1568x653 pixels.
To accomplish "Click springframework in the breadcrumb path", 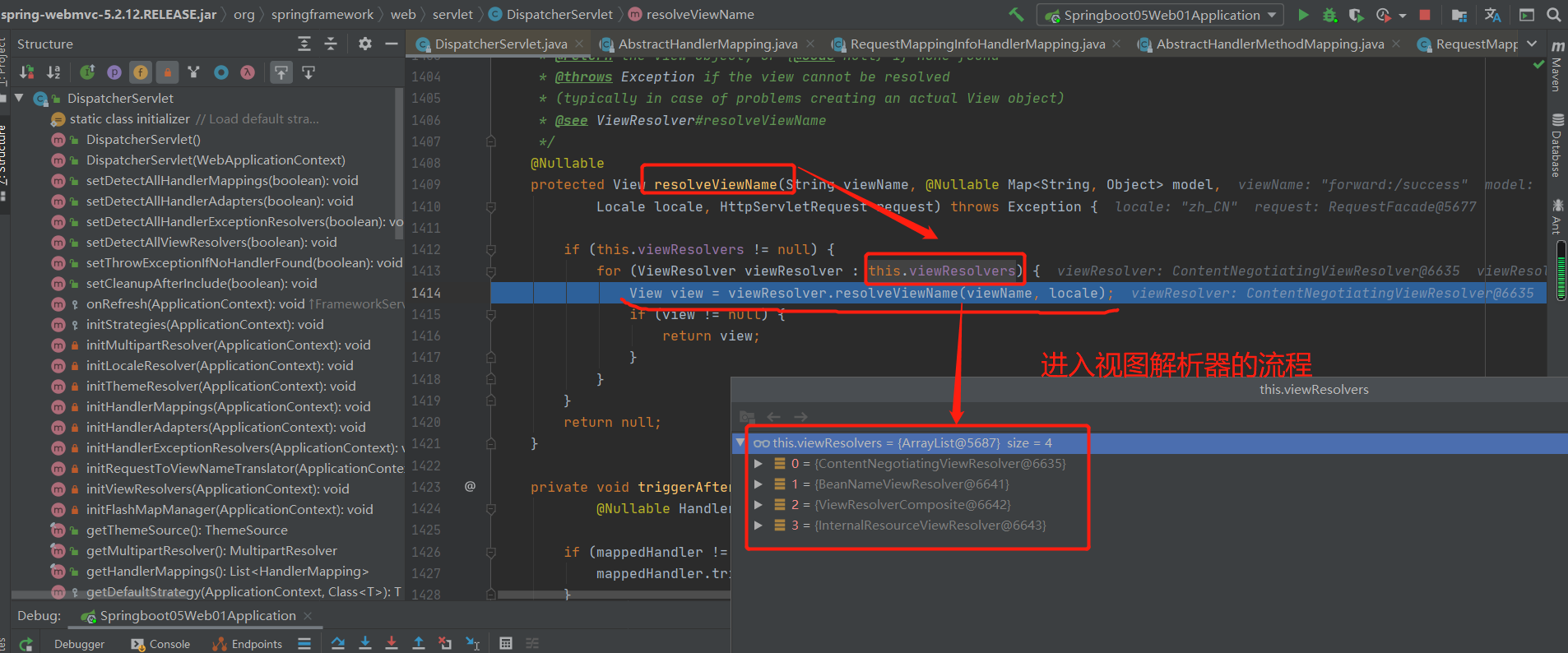I will click(322, 15).
